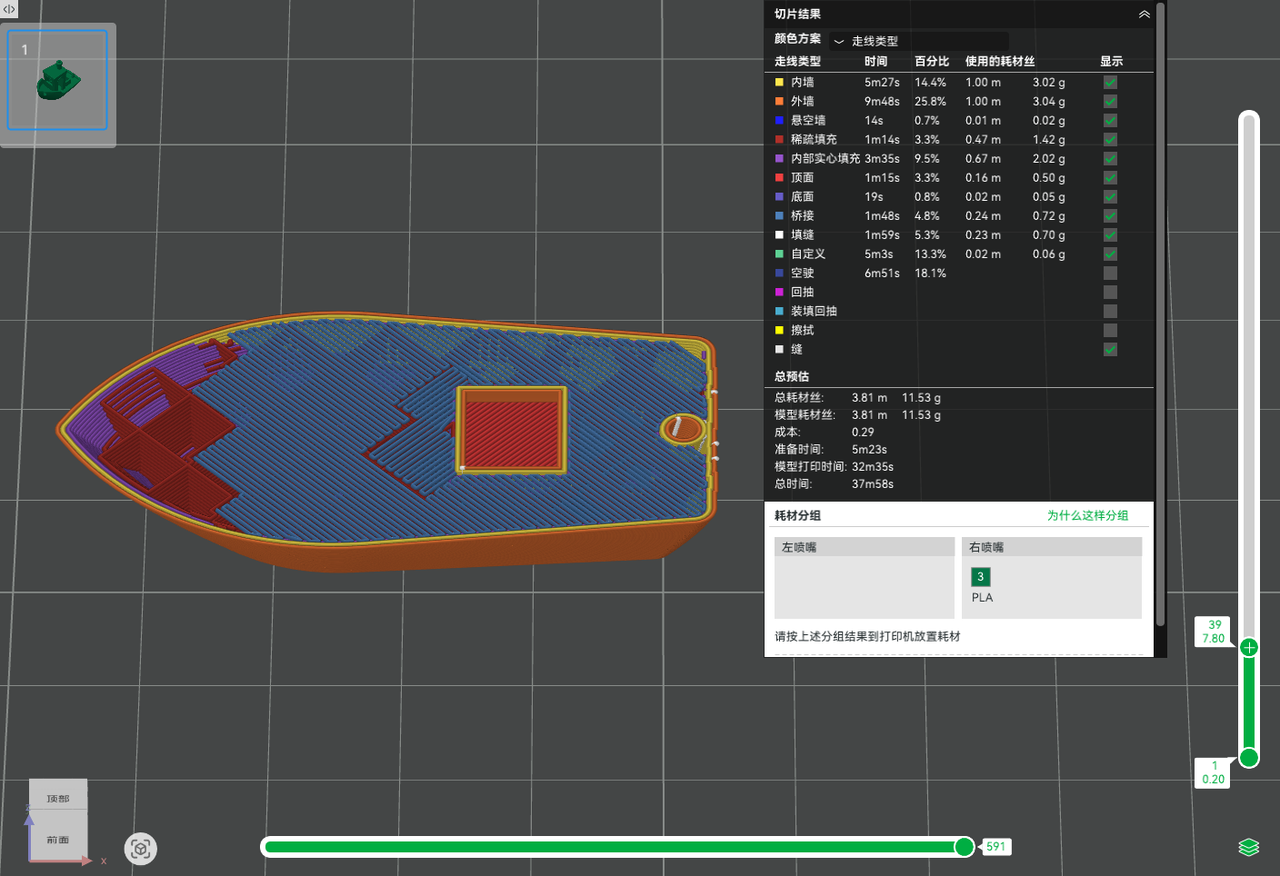Toggle display of 桥接 line type

[x=1110, y=215]
